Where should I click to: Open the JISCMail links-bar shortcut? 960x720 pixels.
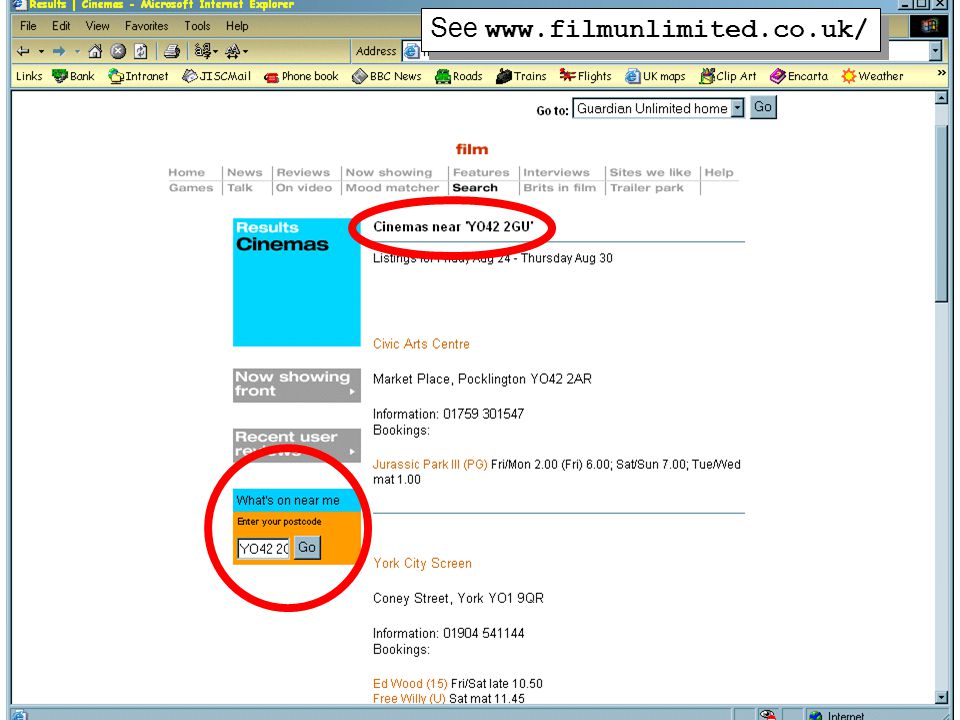click(x=217, y=76)
